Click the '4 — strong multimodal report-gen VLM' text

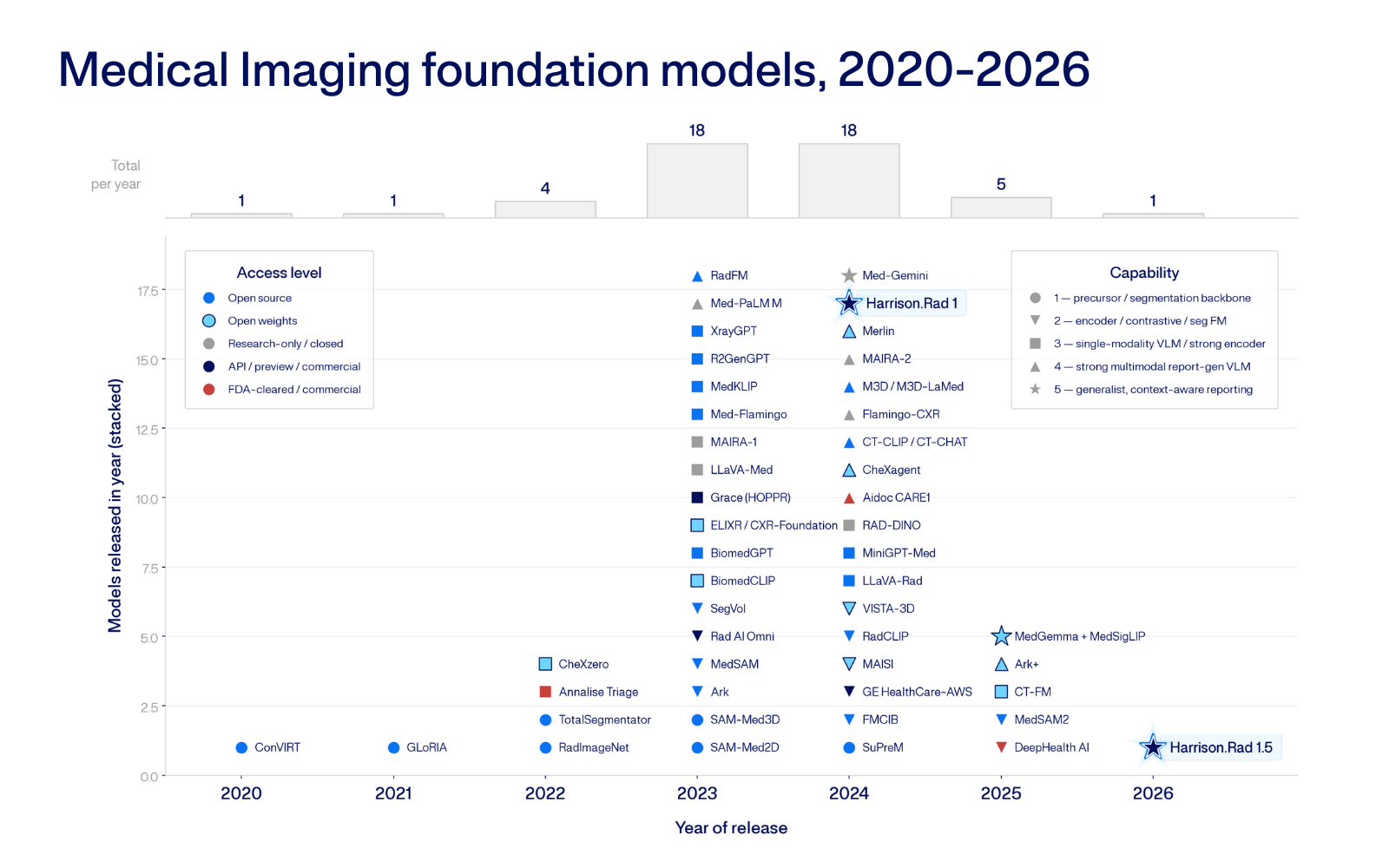coord(1152,366)
